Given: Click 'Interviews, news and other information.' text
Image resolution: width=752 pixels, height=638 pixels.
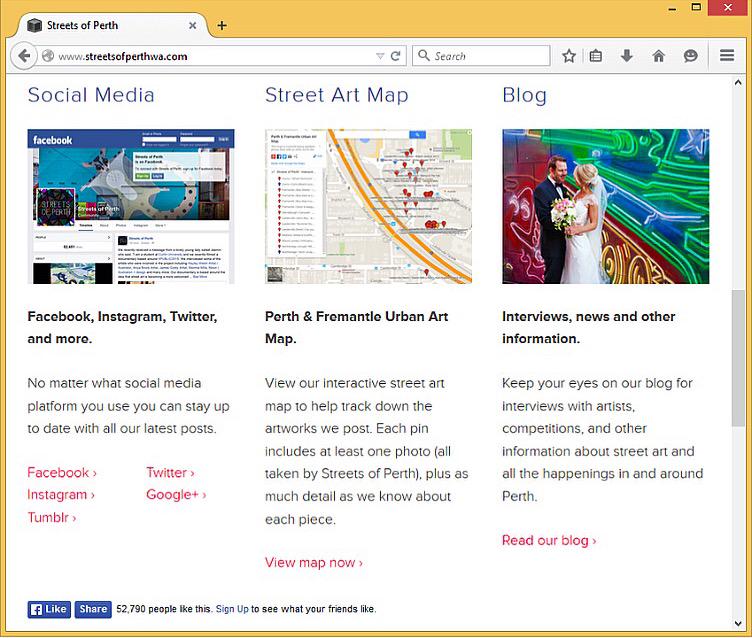Looking at the screenshot, I should tap(588, 328).
